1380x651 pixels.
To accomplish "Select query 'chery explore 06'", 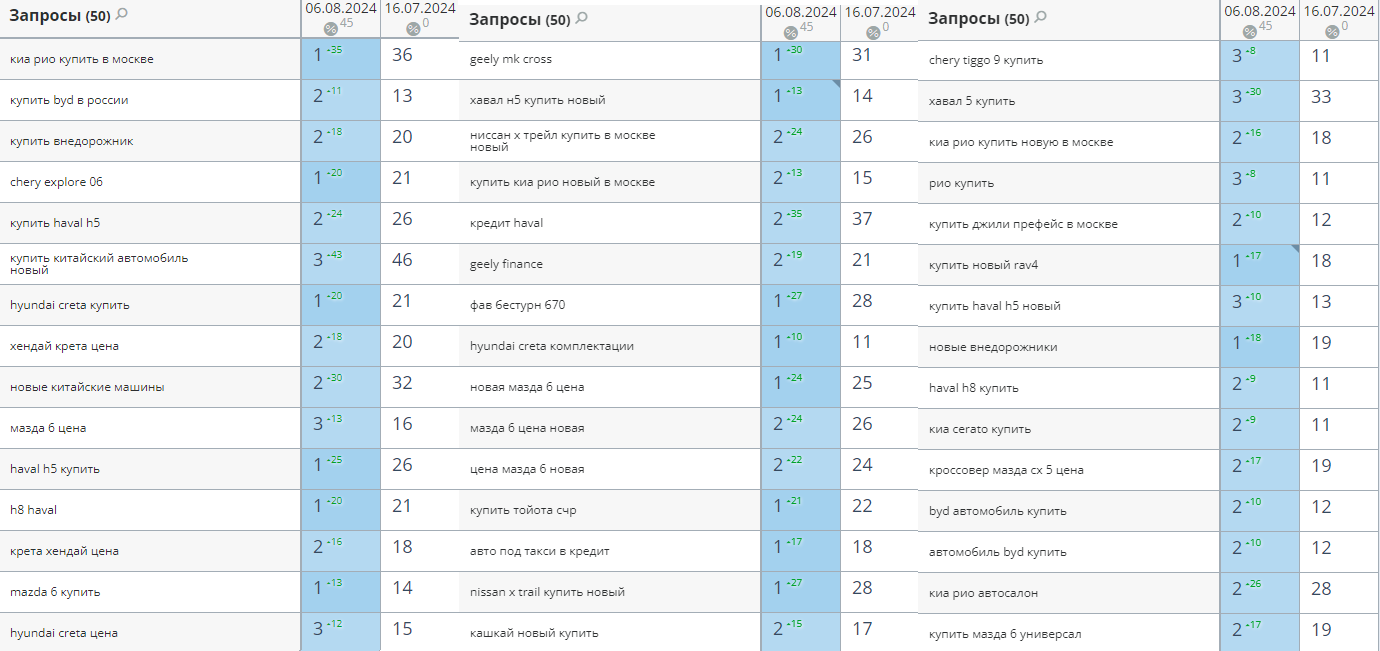I will point(56,182).
